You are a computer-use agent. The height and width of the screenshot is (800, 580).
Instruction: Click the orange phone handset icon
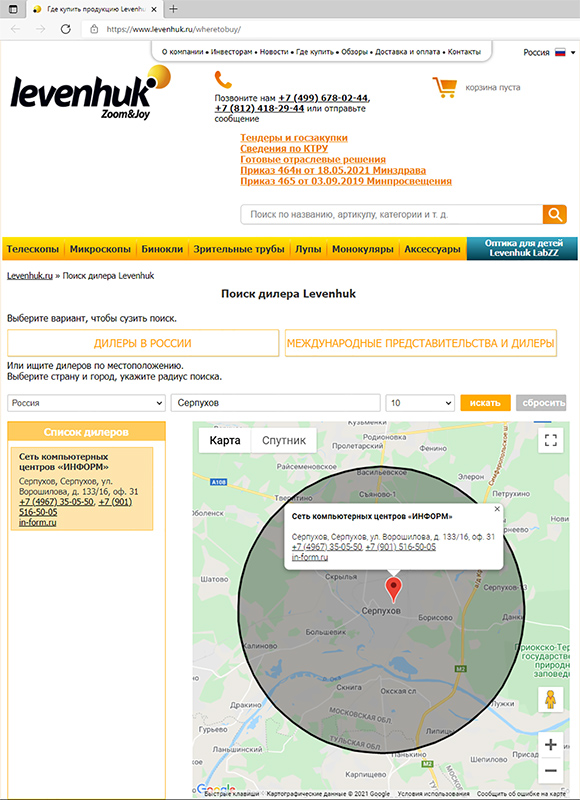(x=223, y=80)
